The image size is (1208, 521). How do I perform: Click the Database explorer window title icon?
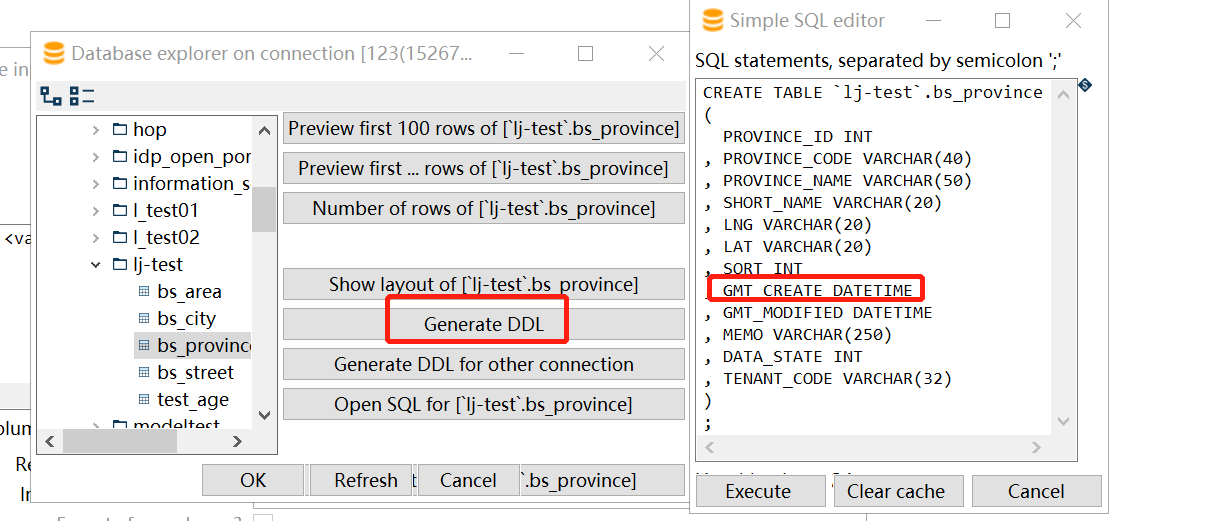54,54
